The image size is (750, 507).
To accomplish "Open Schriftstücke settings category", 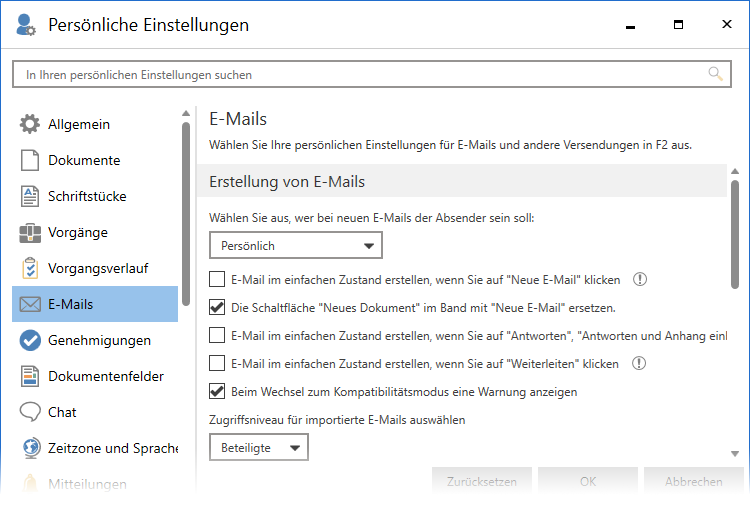I will tap(95, 196).
